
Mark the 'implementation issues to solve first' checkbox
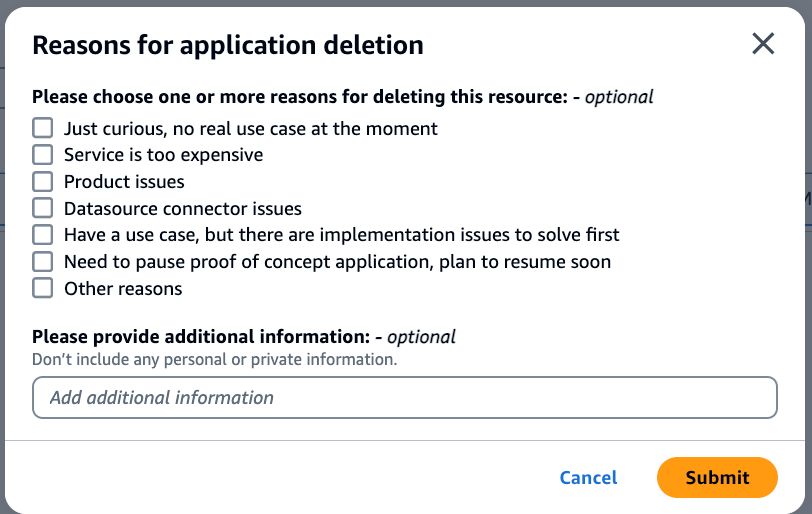tap(42, 235)
